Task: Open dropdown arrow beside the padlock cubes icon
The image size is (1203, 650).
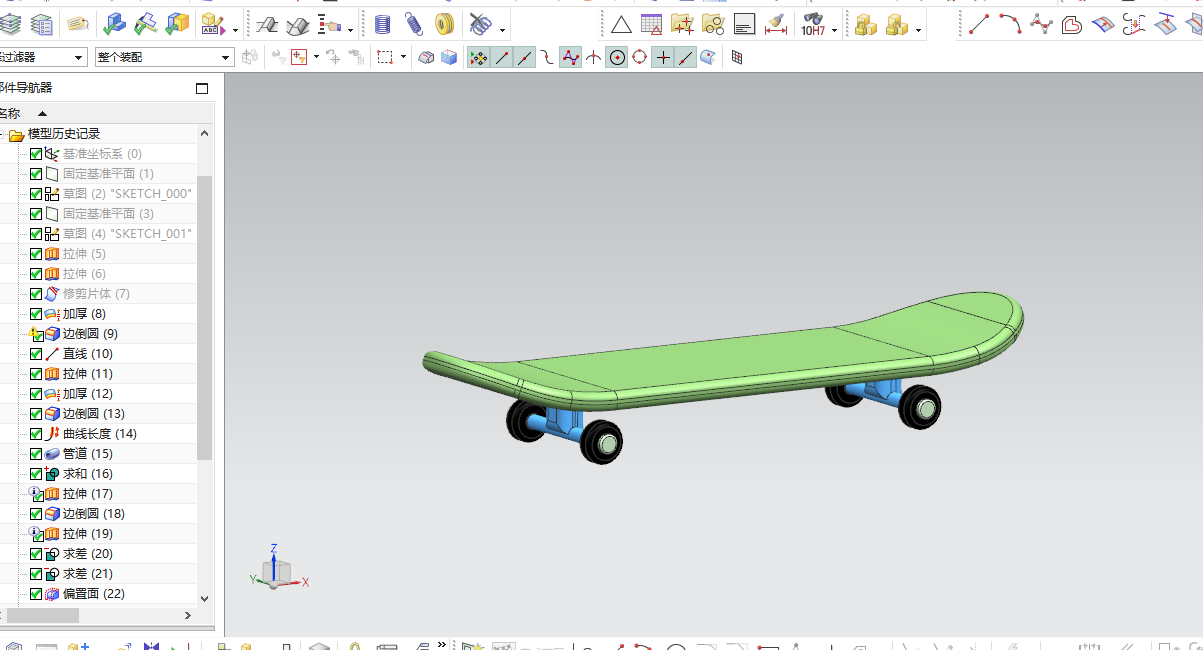Action: pyautogui.click(x=919, y=30)
